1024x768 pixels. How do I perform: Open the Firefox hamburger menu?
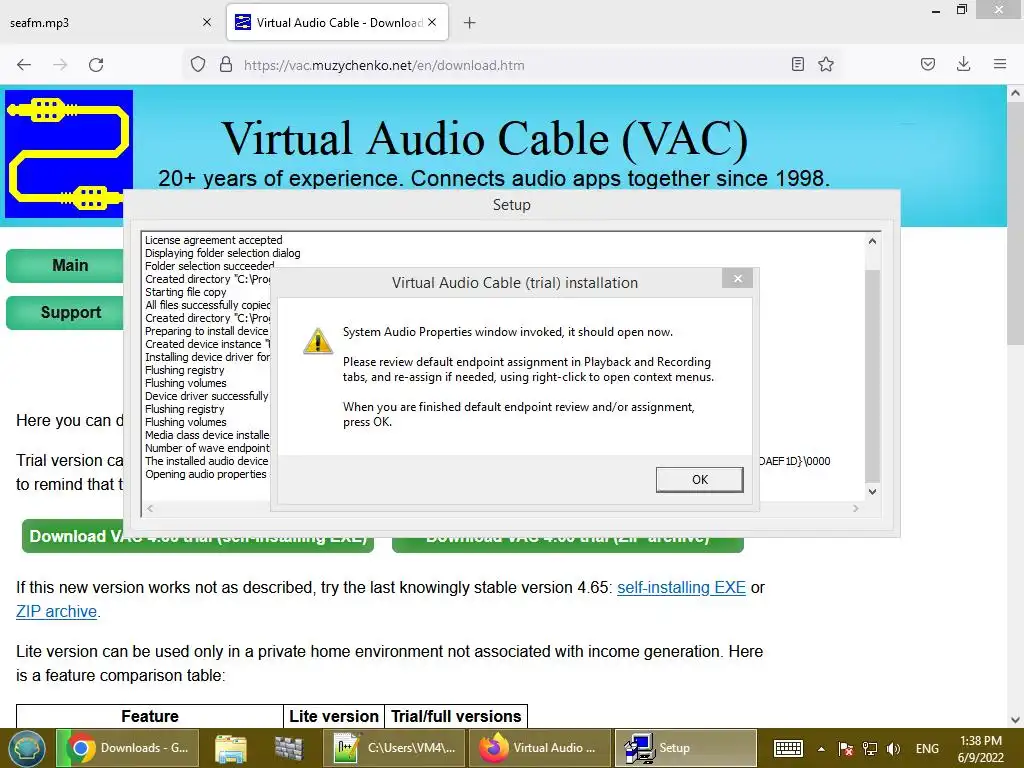(1000, 64)
